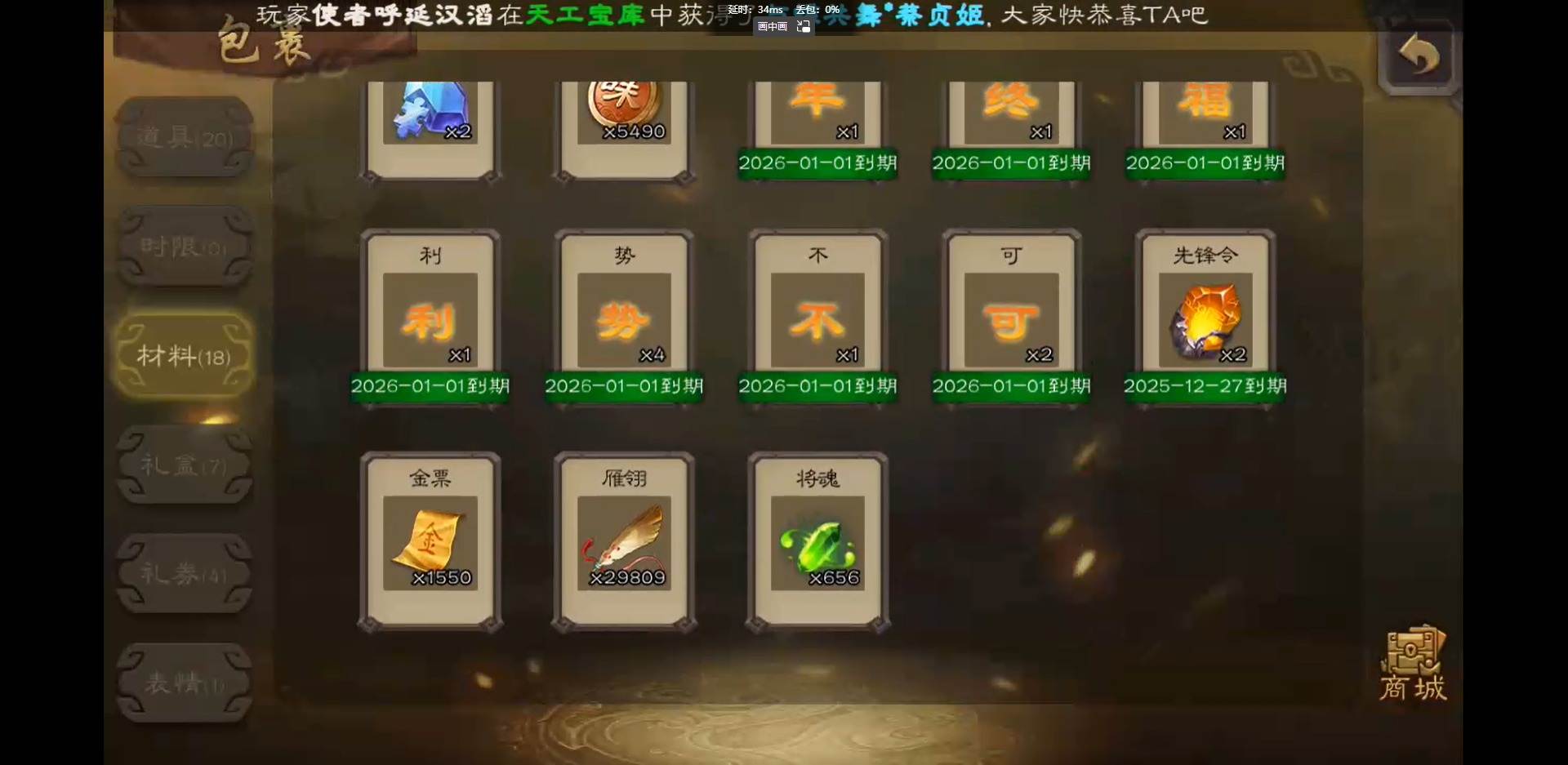Open the 先锋令 fiery stone item
This screenshot has width=1568, height=765.
pyautogui.click(x=1205, y=320)
